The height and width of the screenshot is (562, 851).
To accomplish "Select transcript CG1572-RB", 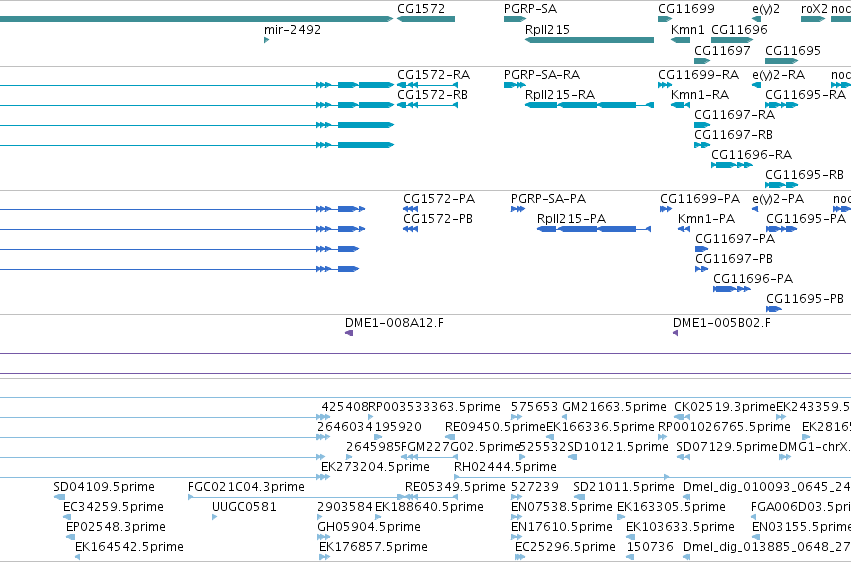I will click(432, 95).
